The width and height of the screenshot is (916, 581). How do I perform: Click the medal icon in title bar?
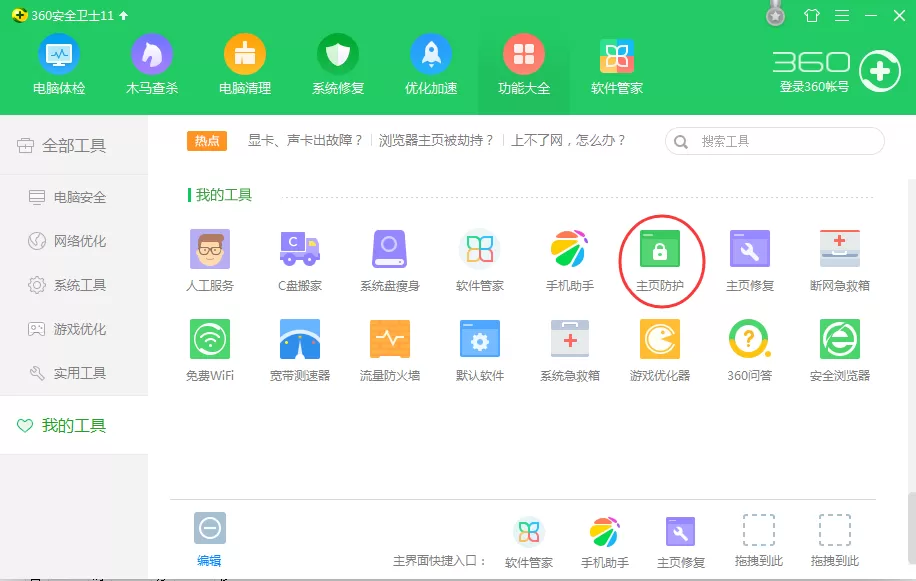point(775,14)
